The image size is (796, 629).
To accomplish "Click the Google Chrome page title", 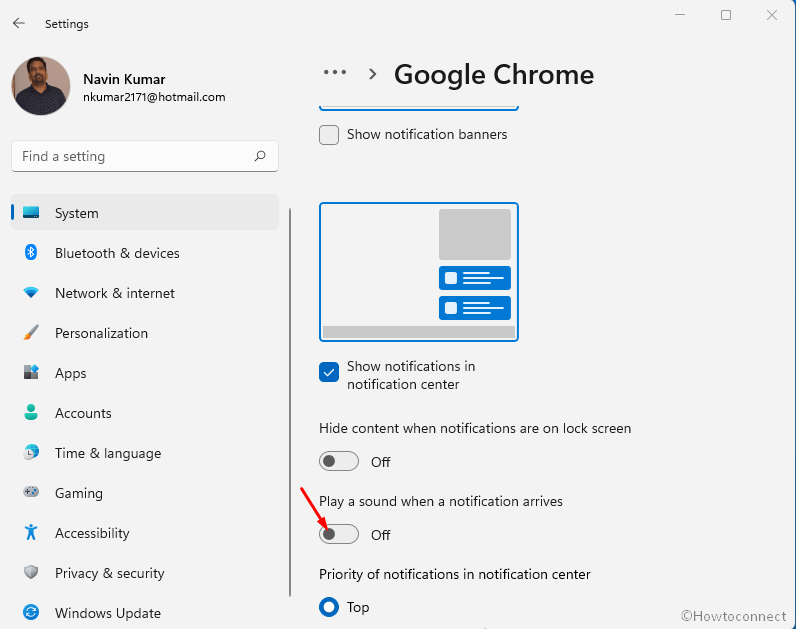I will click(x=494, y=75).
